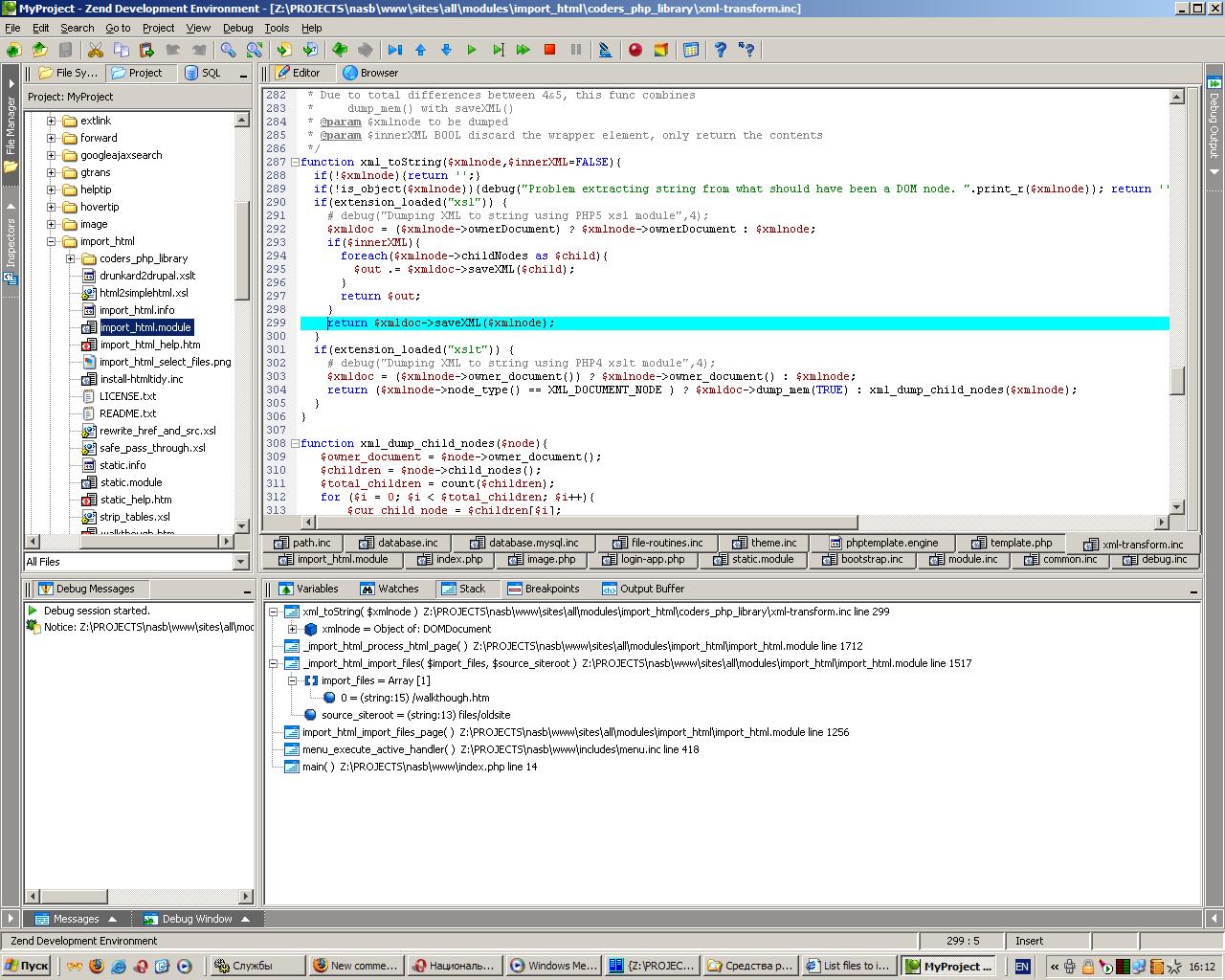Click the Cut scissors icon
Image resolution: width=1225 pixels, height=980 pixels.
click(x=96, y=50)
